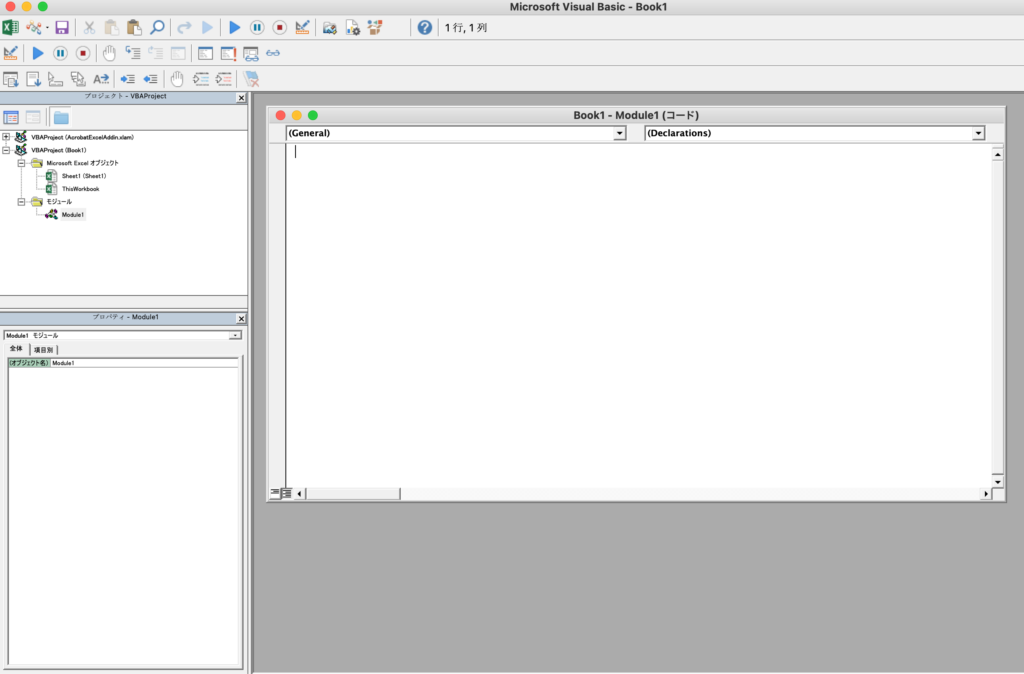Close the プロジェクト - VBAProject panel
Viewport: 1024px width, 674px height.
[241, 98]
